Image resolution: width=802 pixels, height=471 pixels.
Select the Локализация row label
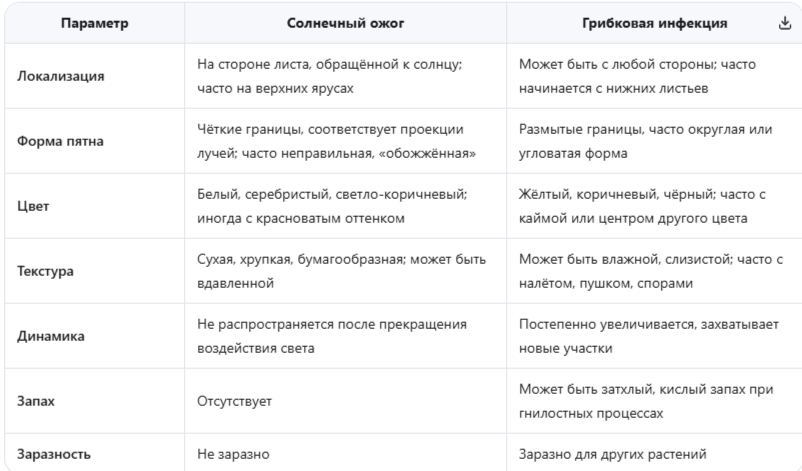tap(61, 76)
